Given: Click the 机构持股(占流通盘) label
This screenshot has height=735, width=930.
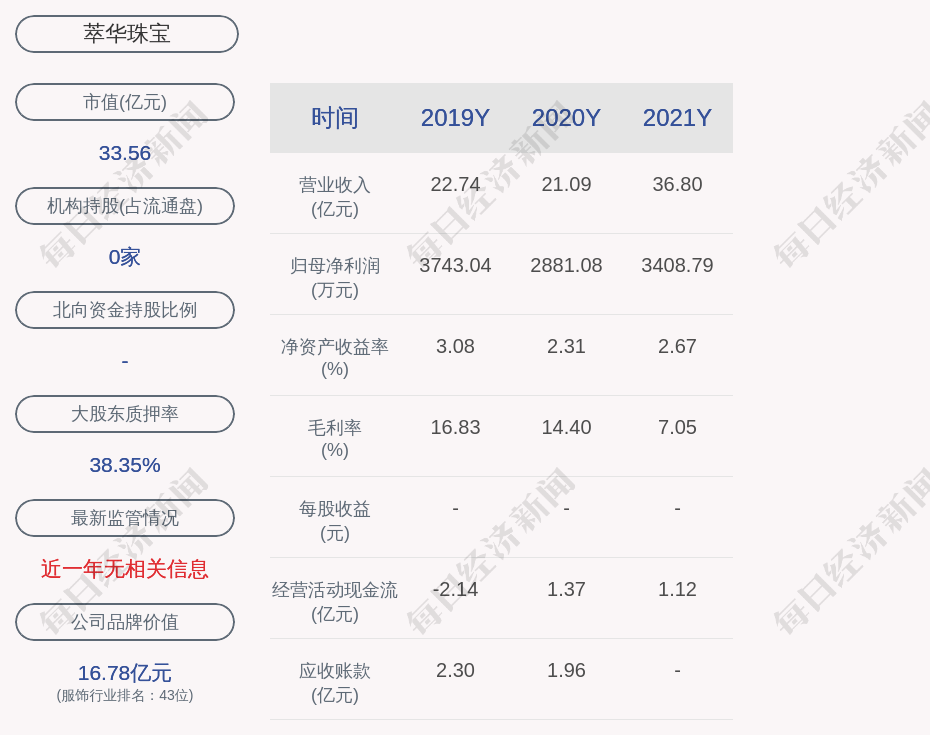Looking at the screenshot, I should coord(125,206).
